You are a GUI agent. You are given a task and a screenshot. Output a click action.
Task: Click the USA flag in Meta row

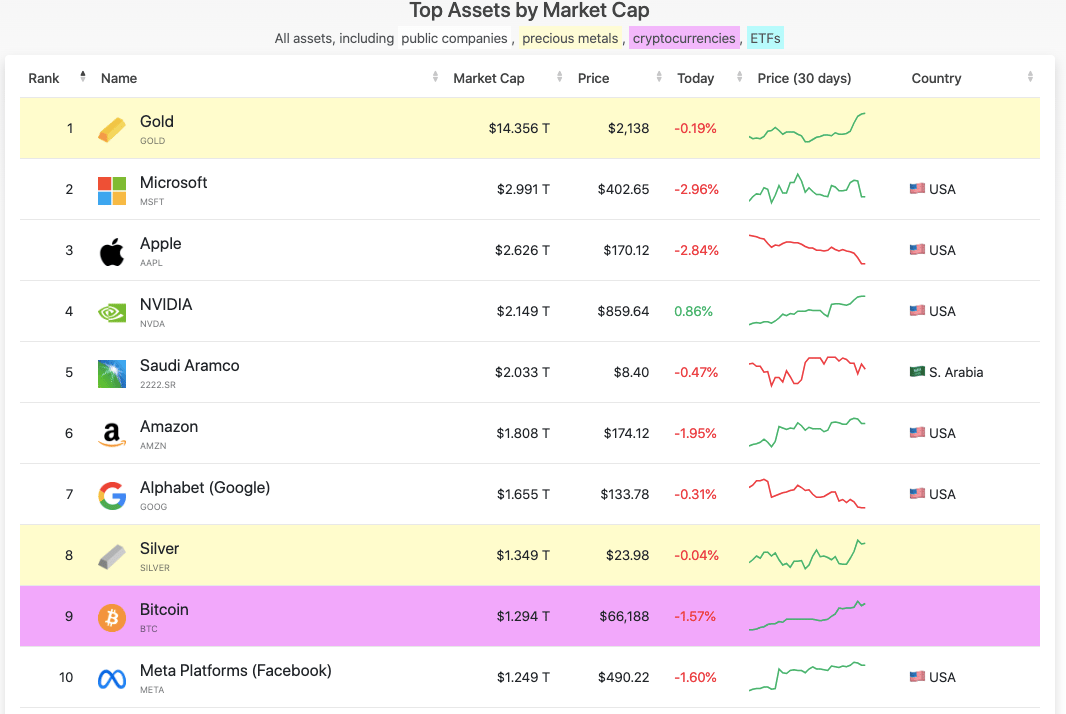[917, 677]
